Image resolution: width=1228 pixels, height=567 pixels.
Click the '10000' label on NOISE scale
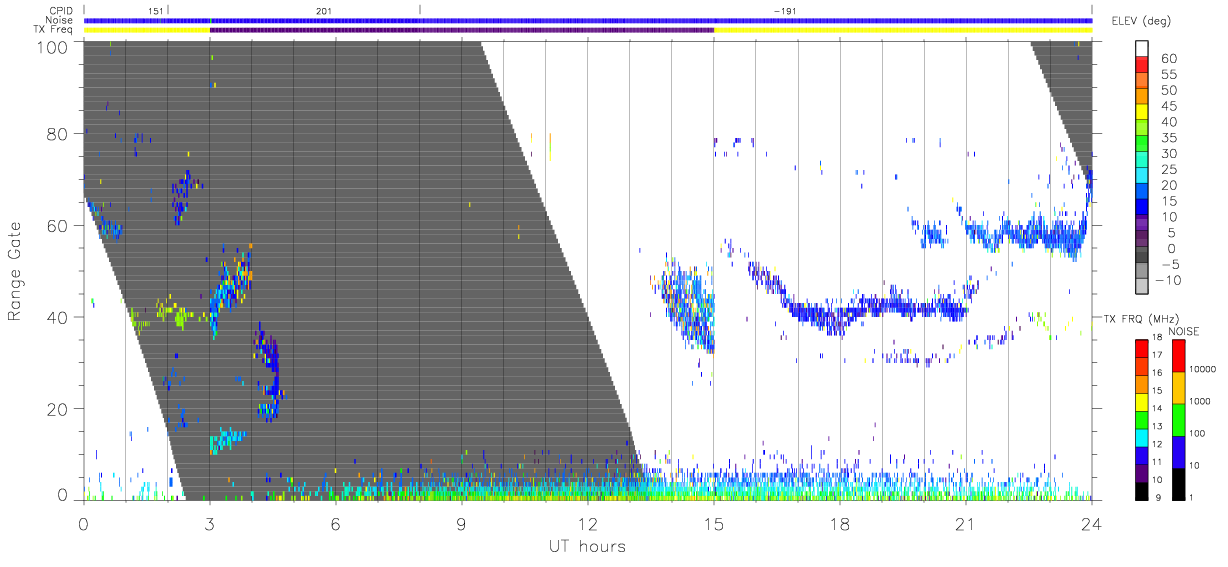click(1203, 369)
